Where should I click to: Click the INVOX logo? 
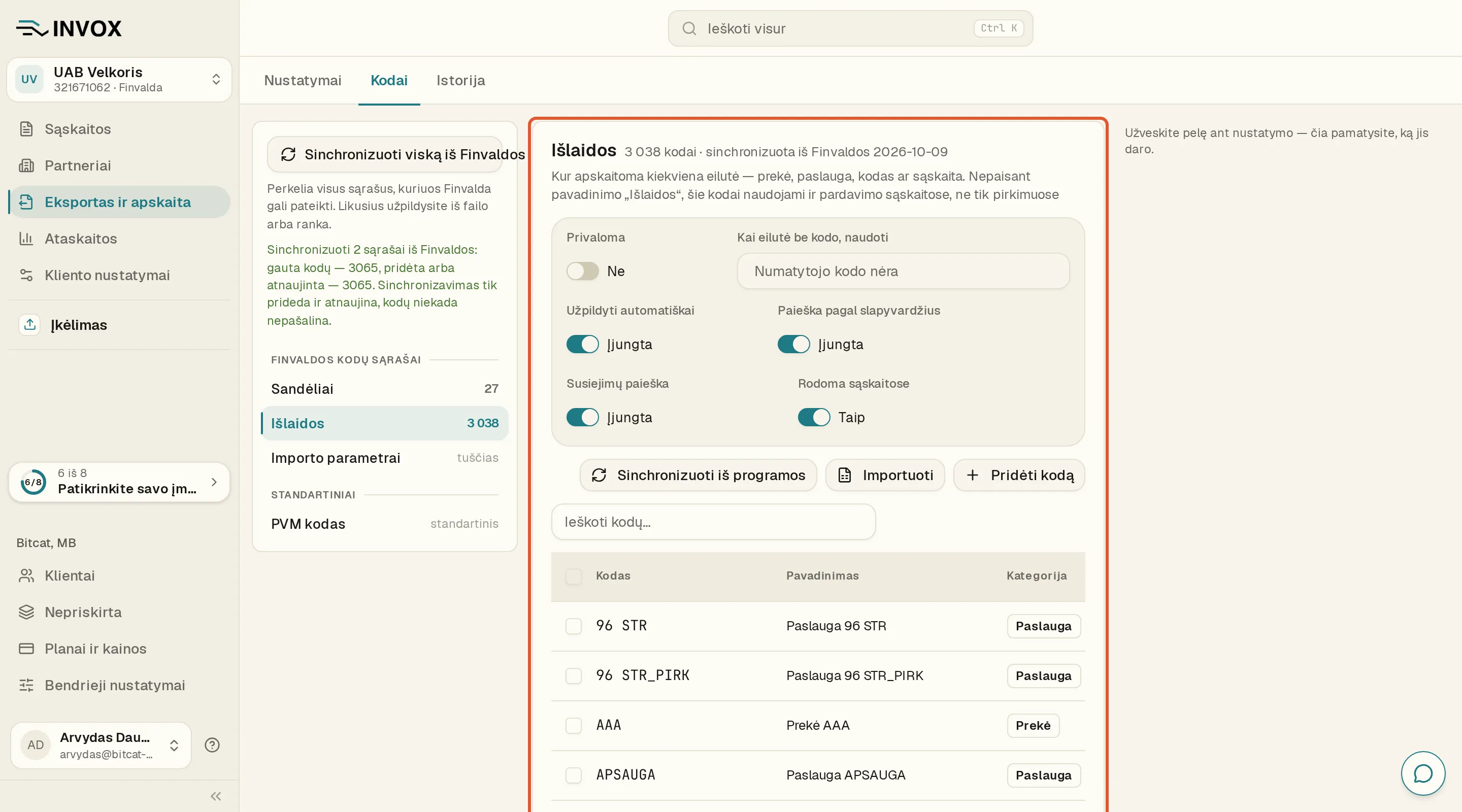[x=69, y=28]
